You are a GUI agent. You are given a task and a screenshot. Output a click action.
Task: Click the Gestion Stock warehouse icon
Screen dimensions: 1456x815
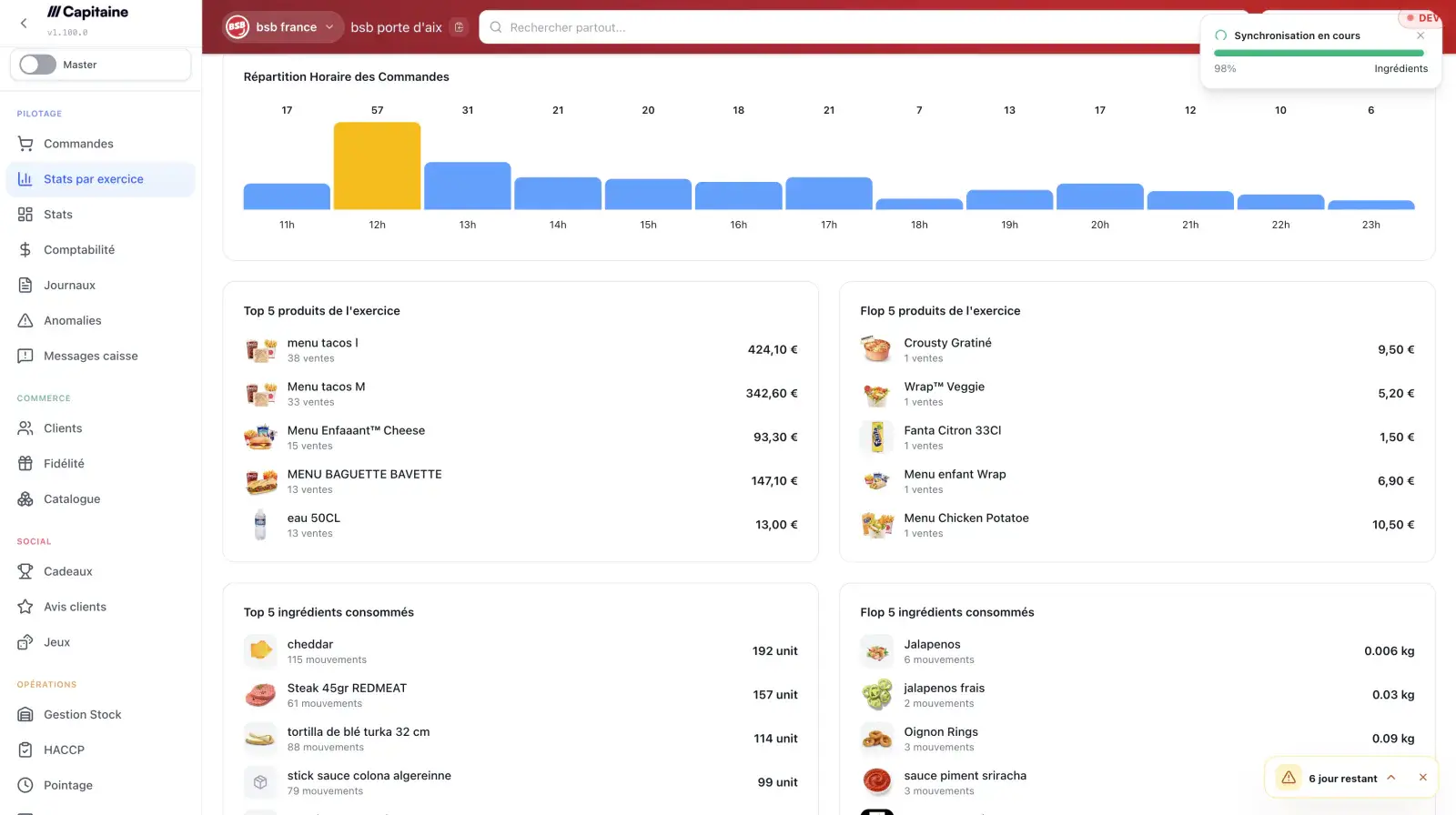click(25, 715)
